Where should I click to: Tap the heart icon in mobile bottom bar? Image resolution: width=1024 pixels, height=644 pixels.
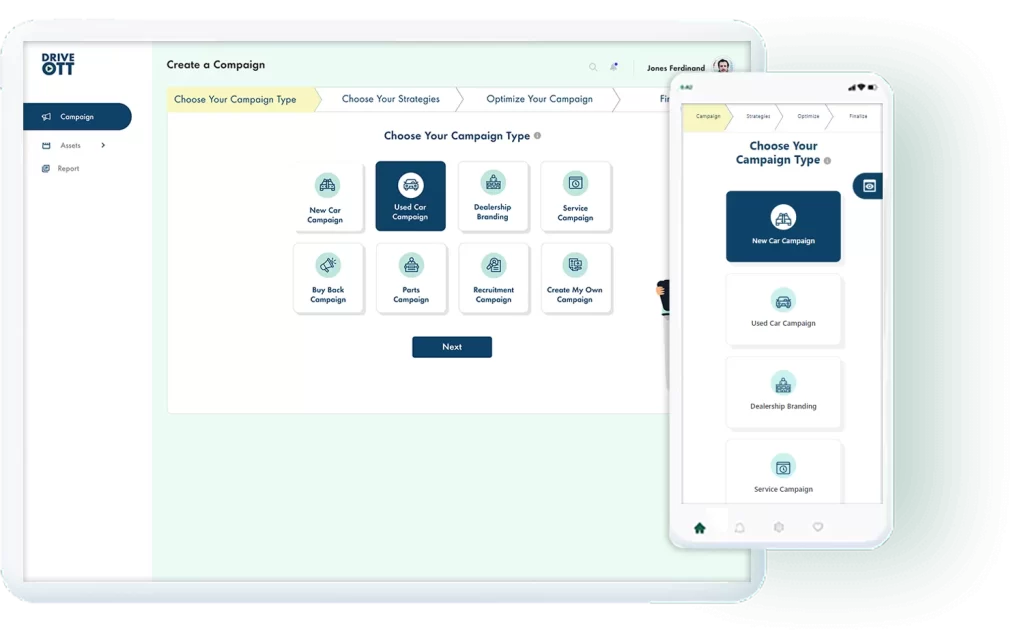tap(817, 527)
